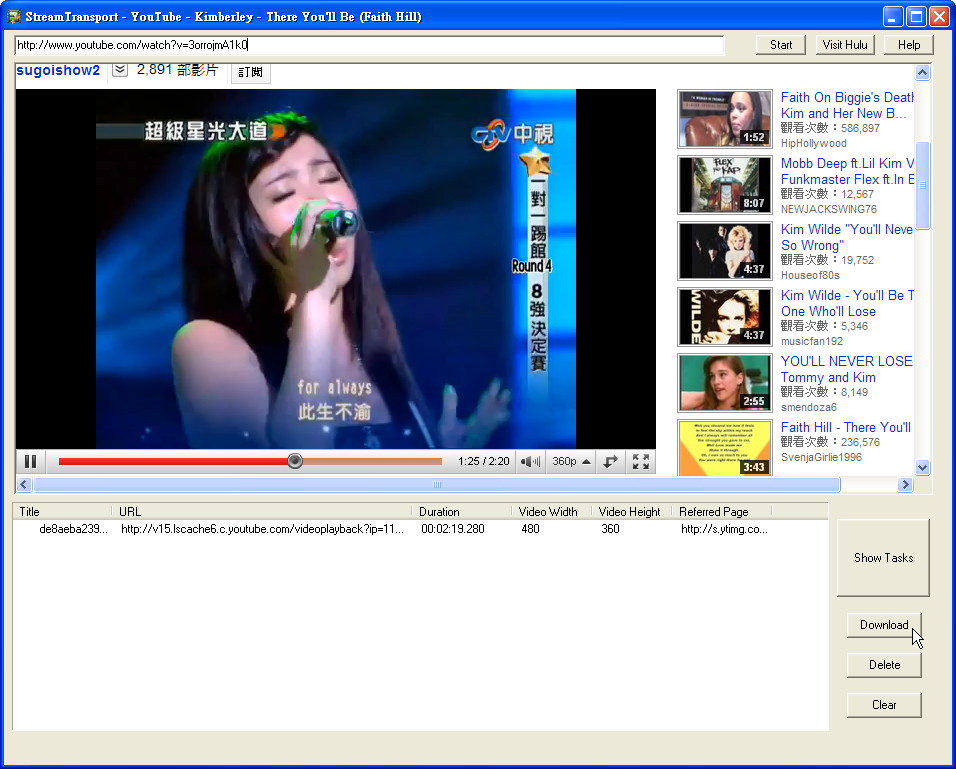Pause the video with the pause button
The height and width of the screenshot is (769, 956).
(30, 462)
